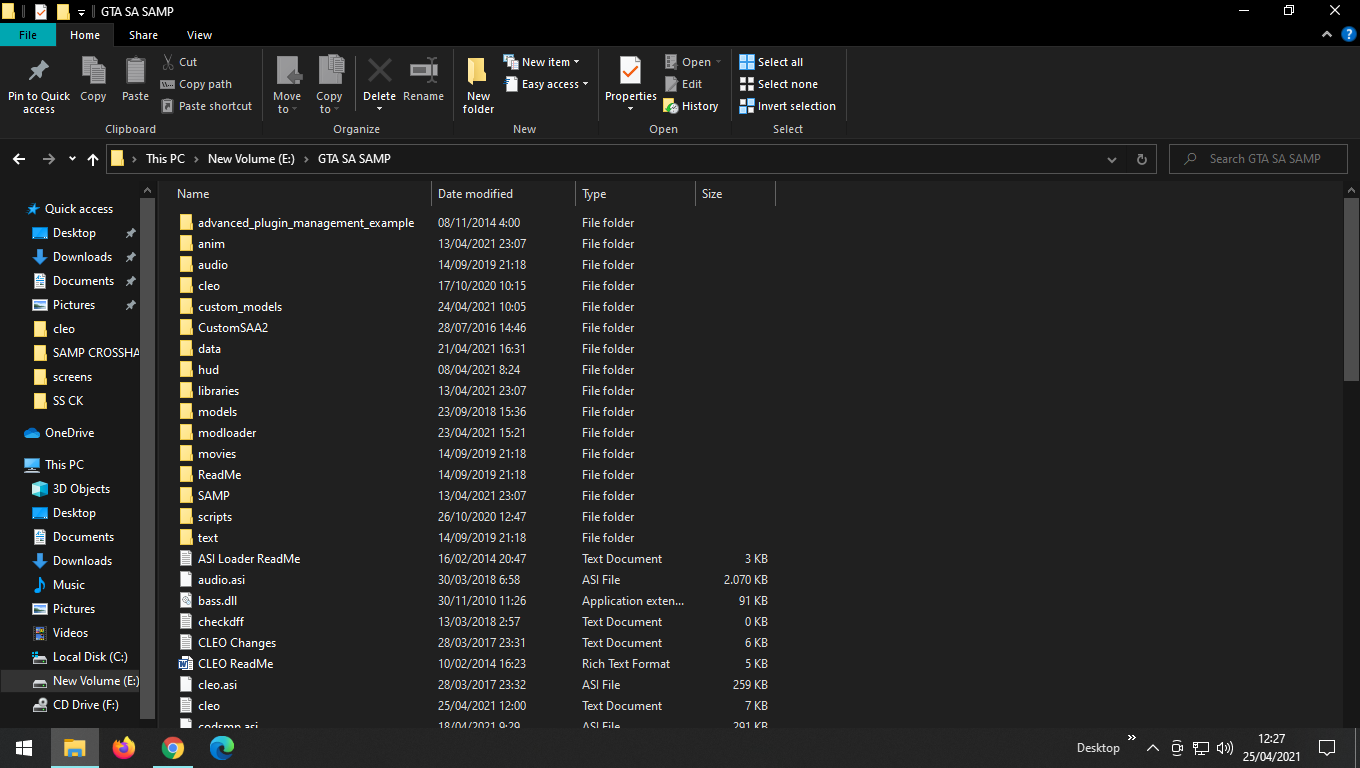
Task: Collapse ribbon with chevron arrow
Action: (1329, 34)
